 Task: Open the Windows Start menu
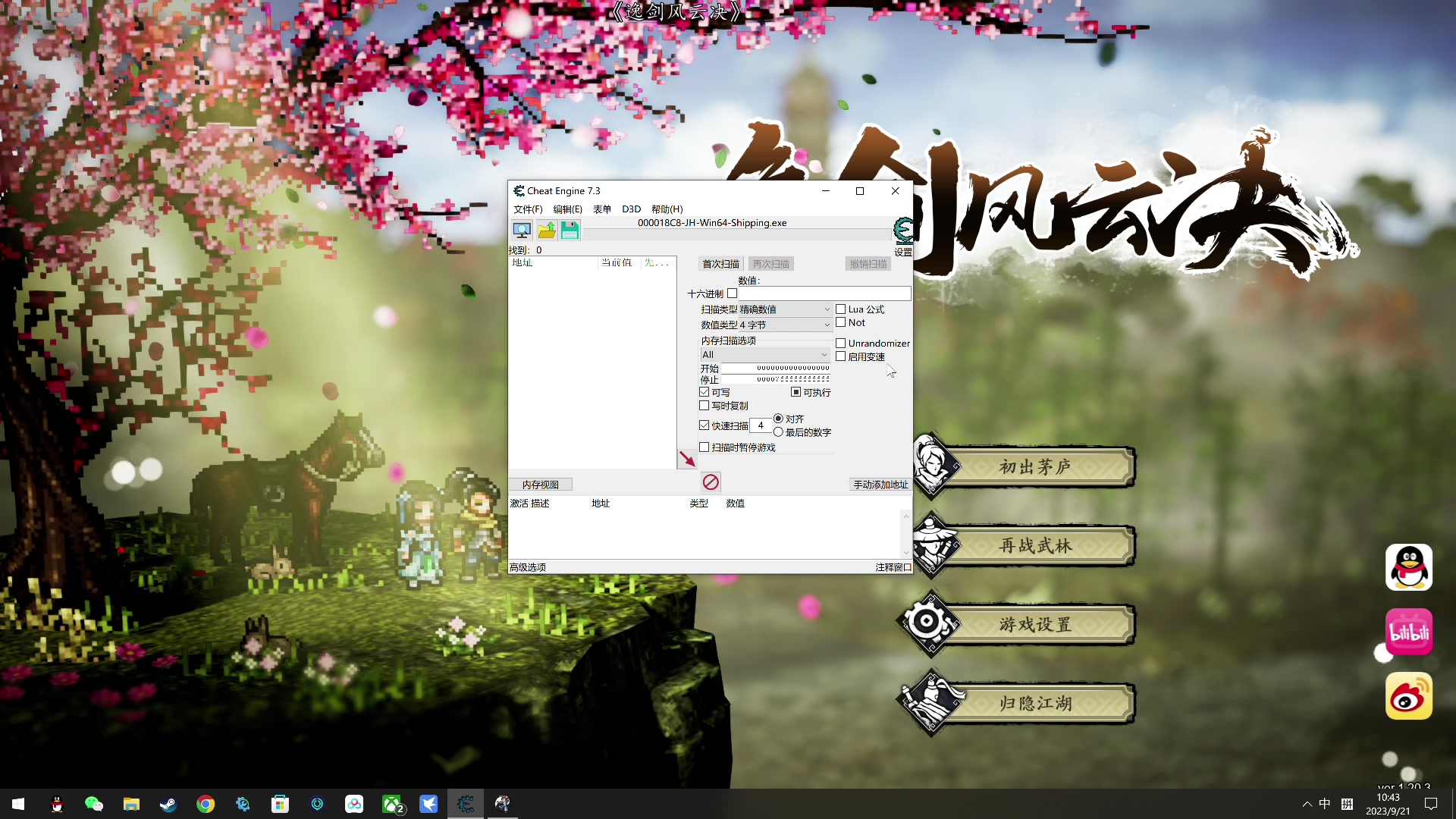[18, 804]
